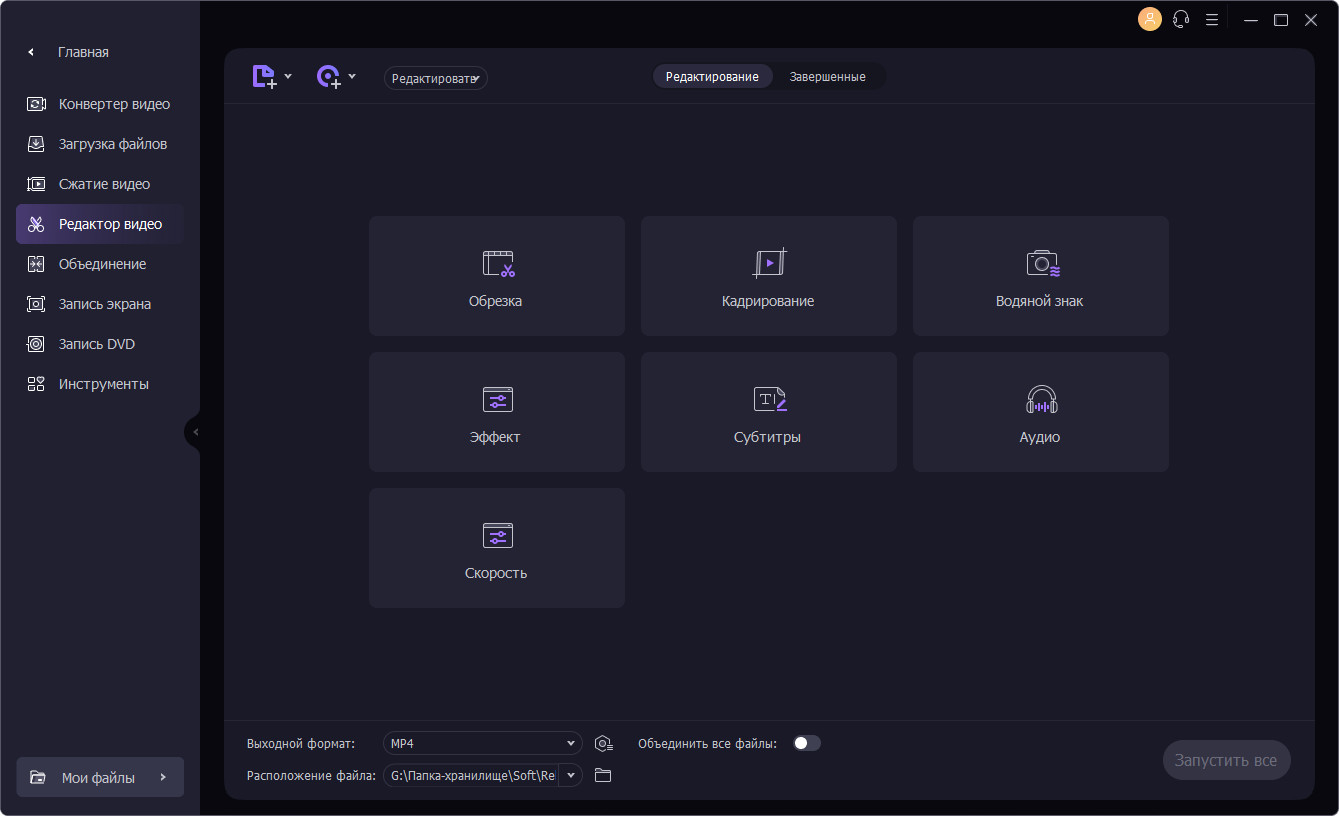Screen dimensions: 1339x816
Task: Click the Запустить все button
Action: [x=1226, y=760]
